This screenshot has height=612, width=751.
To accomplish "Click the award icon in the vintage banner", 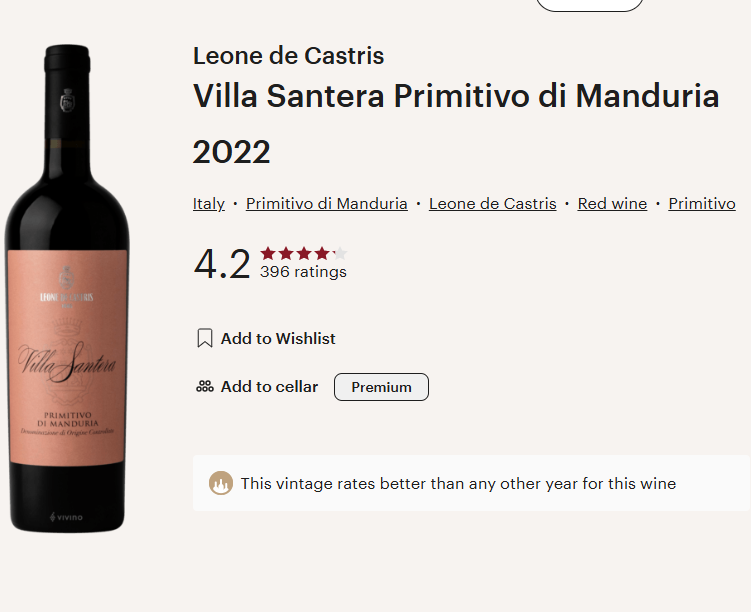I will [x=221, y=484].
